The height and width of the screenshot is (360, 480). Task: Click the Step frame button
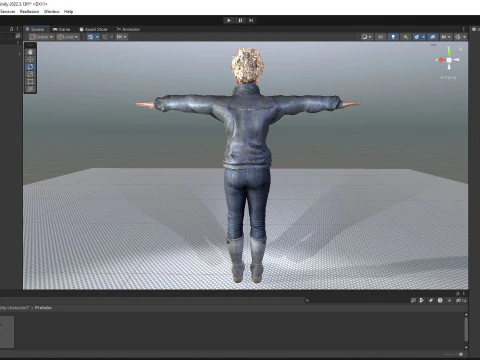click(x=251, y=20)
